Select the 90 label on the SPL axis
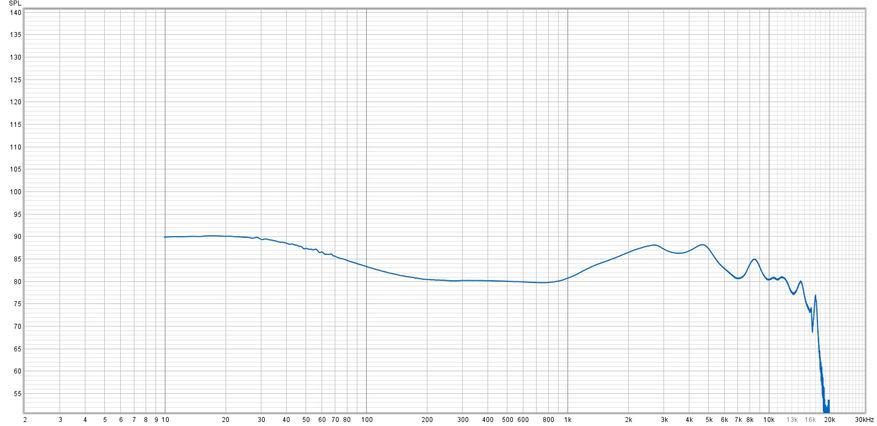The height and width of the screenshot is (426, 877). tap(17, 236)
